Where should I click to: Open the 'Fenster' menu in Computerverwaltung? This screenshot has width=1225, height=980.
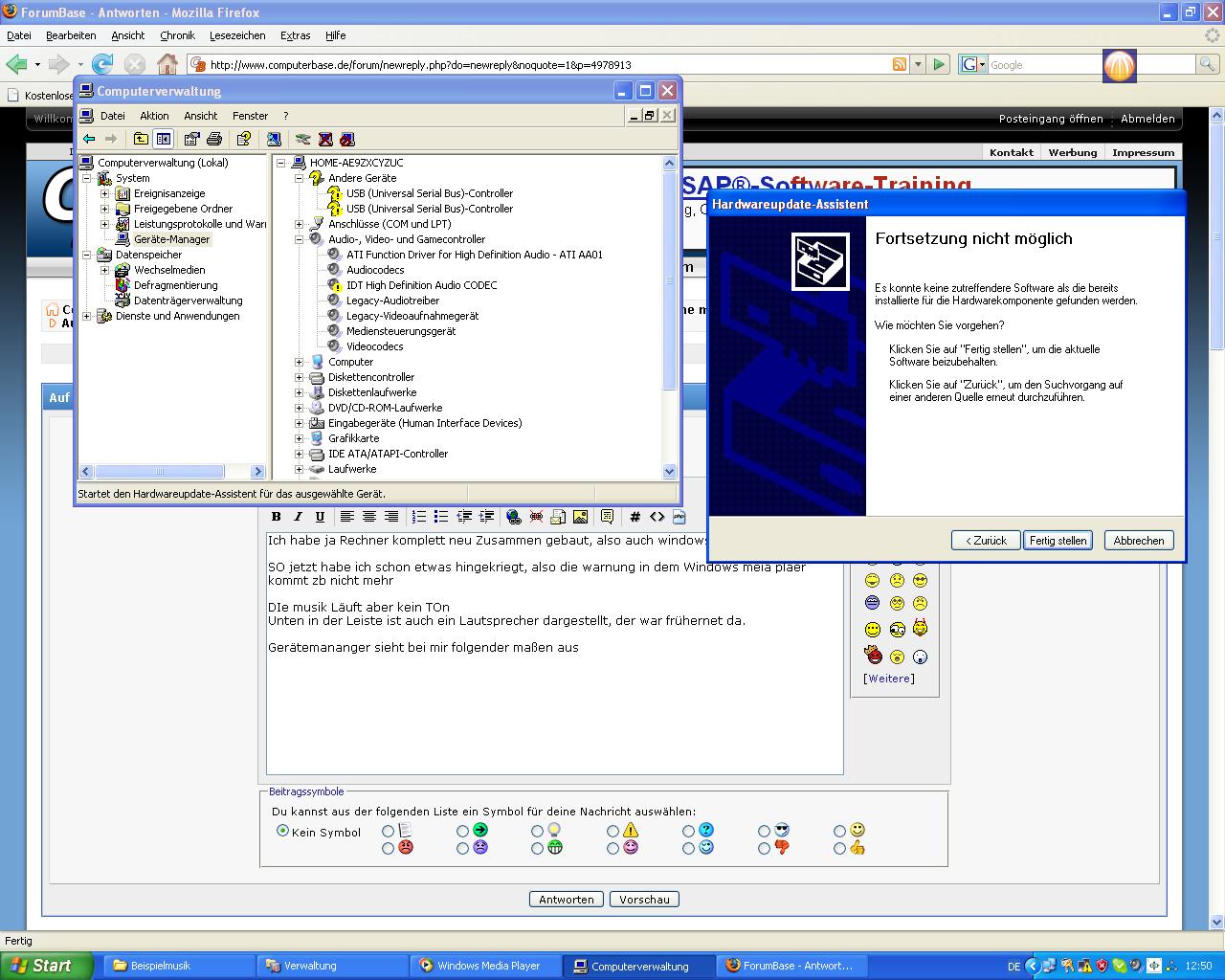[251, 116]
